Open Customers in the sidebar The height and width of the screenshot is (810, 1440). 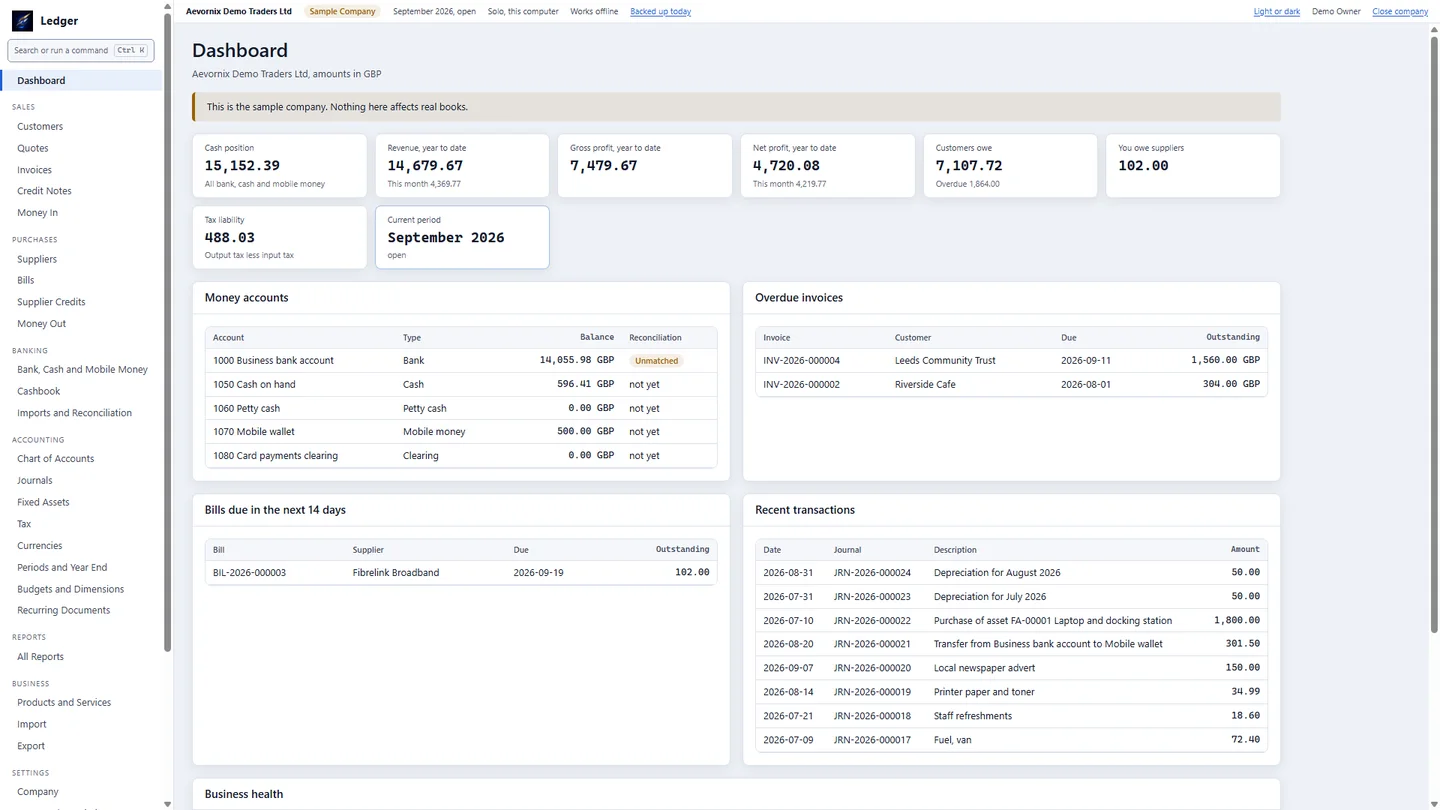40,126
